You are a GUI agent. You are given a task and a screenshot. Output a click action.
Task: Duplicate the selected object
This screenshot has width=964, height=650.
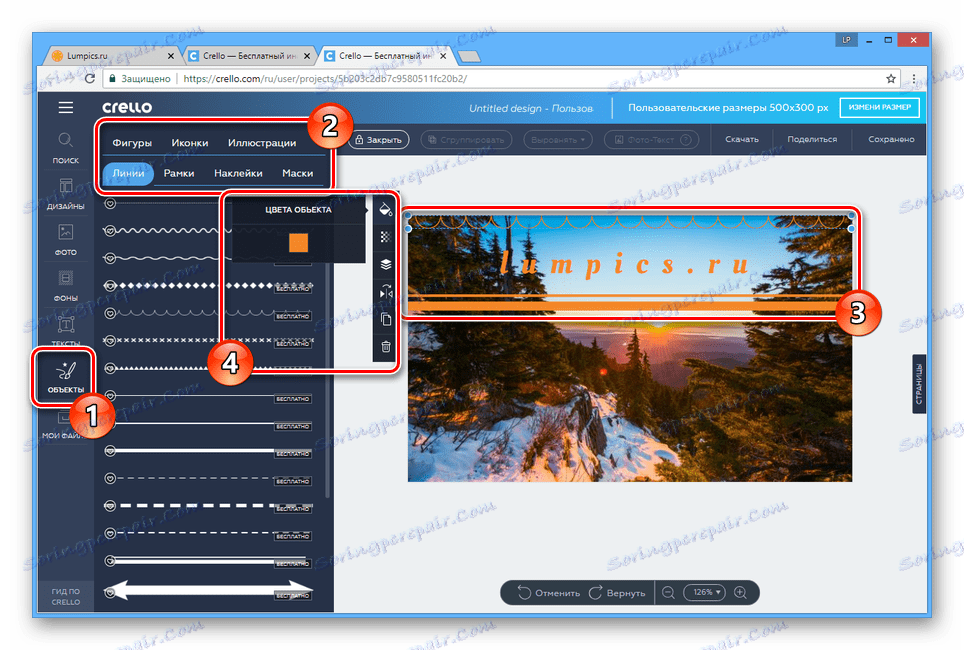pyautogui.click(x=385, y=319)
